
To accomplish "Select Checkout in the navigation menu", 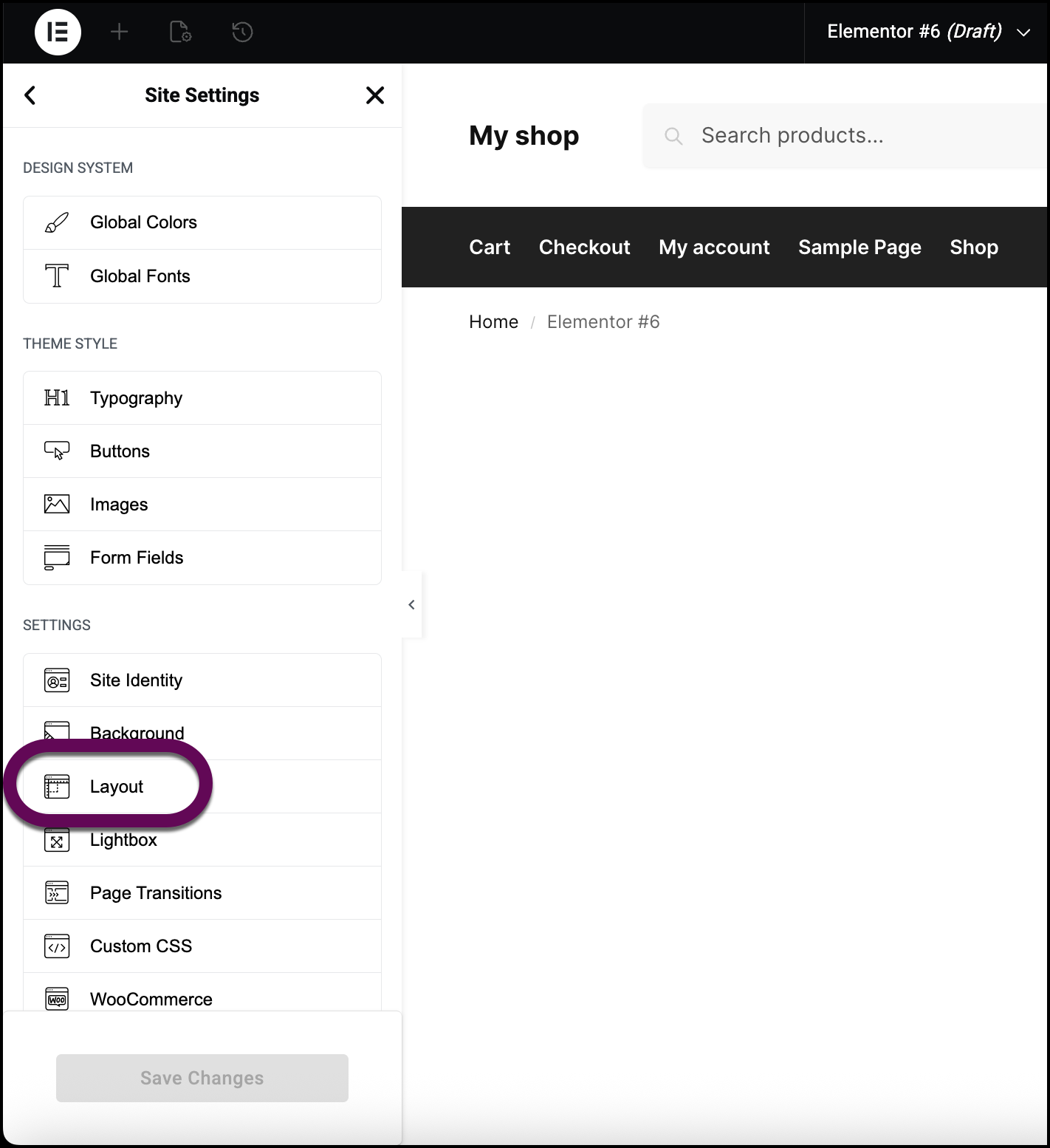I will pyautogui.click(x=584, y=247).
